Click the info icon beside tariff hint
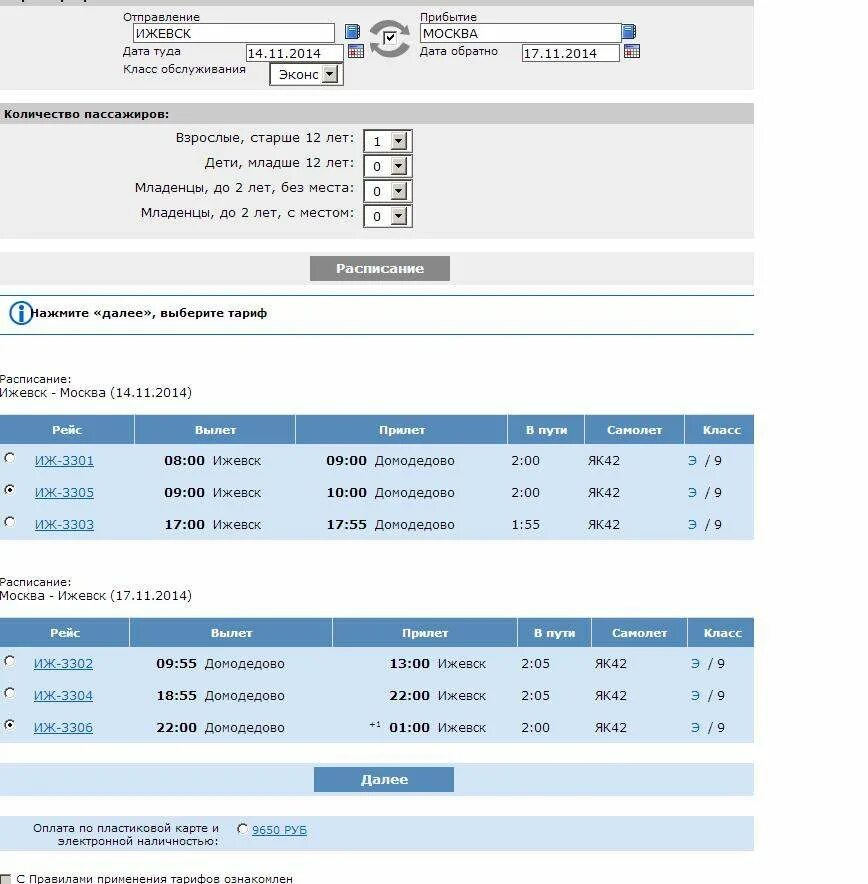The image size is (868, 884). point(21,313)
